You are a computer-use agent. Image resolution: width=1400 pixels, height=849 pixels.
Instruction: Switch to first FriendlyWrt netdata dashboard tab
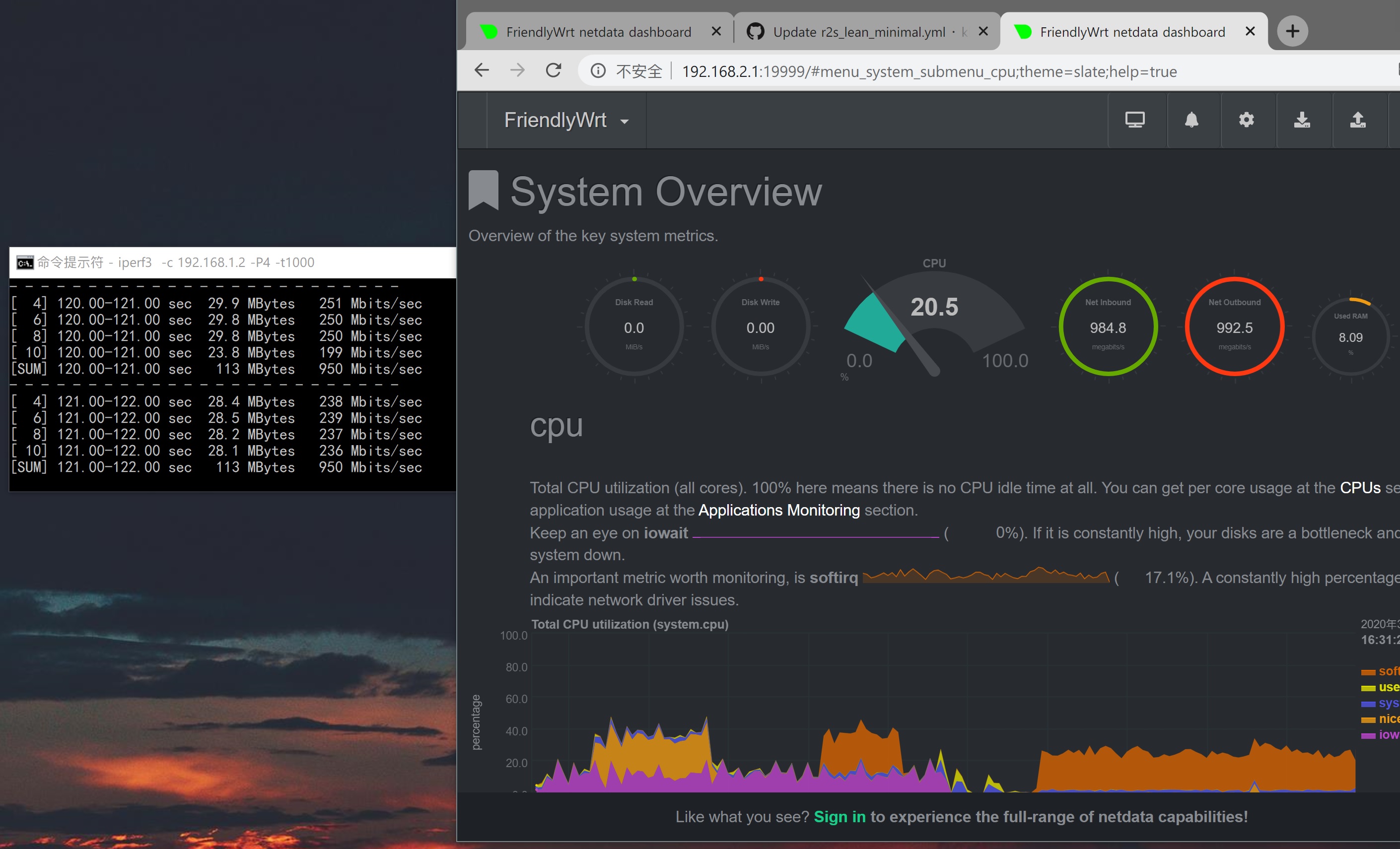pos(598,32)
